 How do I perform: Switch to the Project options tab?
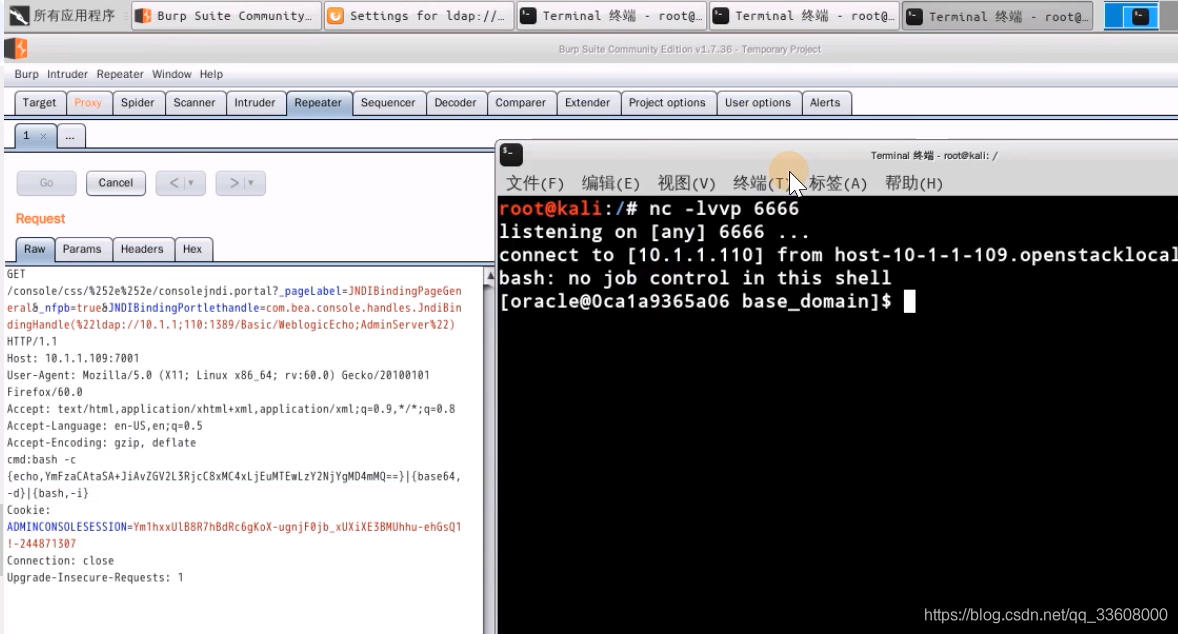coord(667,103)
